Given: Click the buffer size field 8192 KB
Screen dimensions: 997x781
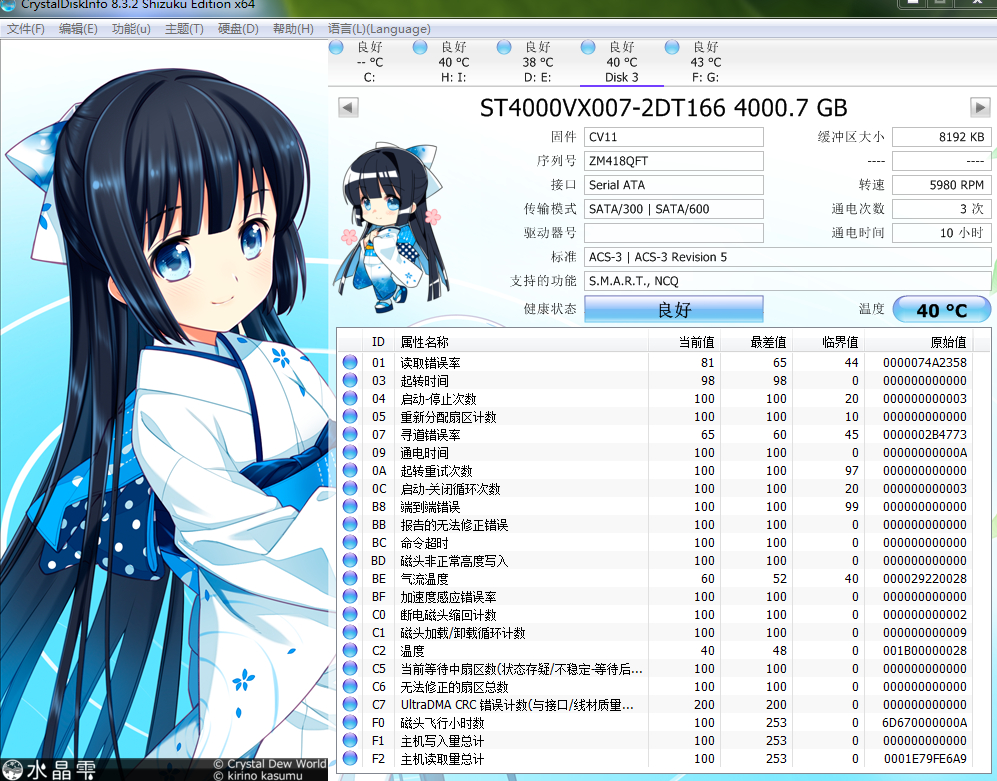Looking at the screenshot, I should point(942,137).
